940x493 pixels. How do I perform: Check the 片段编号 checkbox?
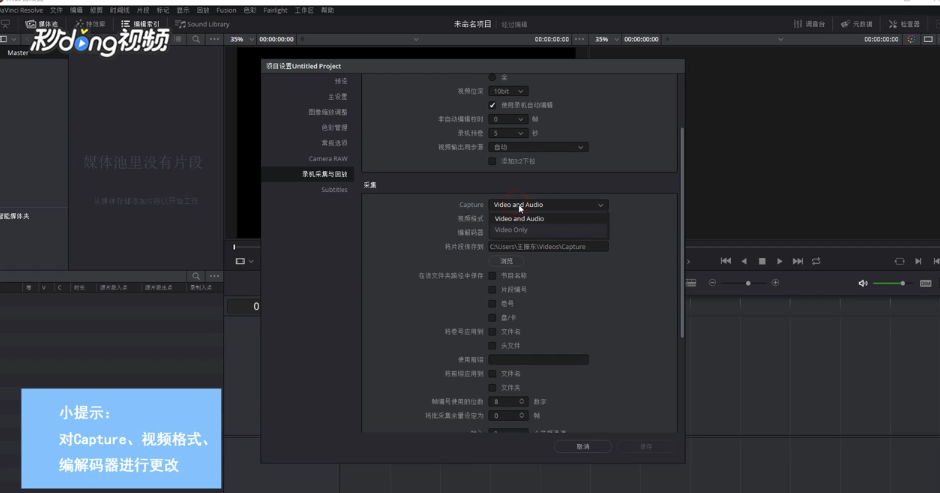click(492, 290)
